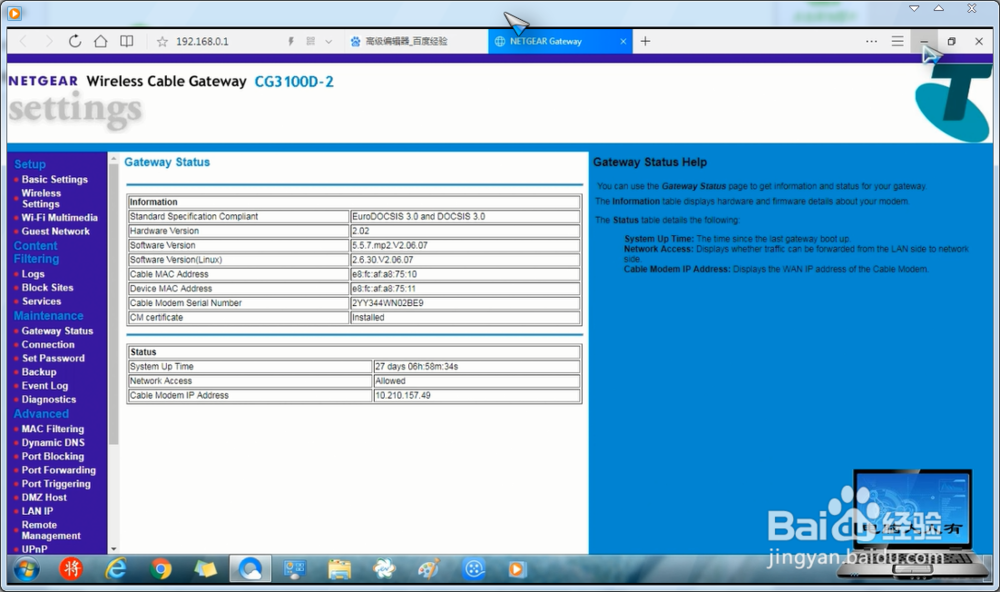Open the Logs page
Screen dimensions: 1000x592
point(33,274)
